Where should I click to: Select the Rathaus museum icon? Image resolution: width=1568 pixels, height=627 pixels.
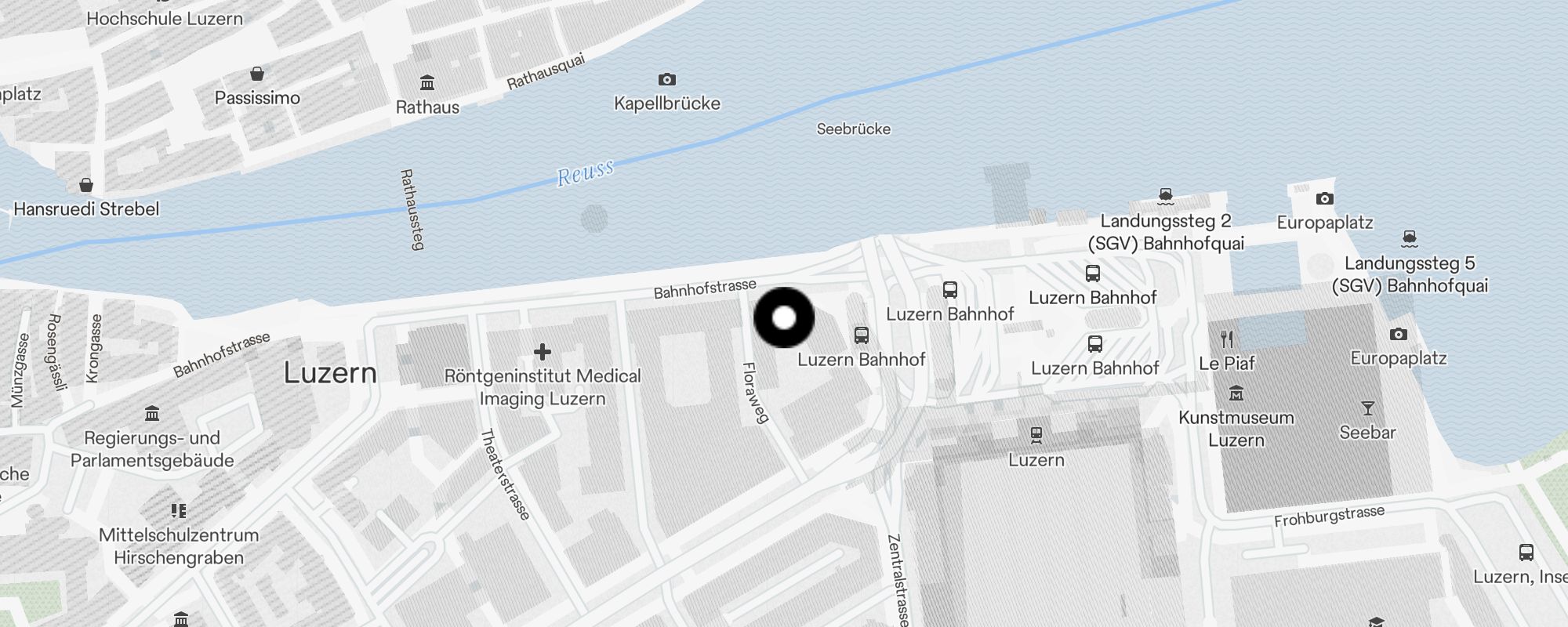(427, 82)
